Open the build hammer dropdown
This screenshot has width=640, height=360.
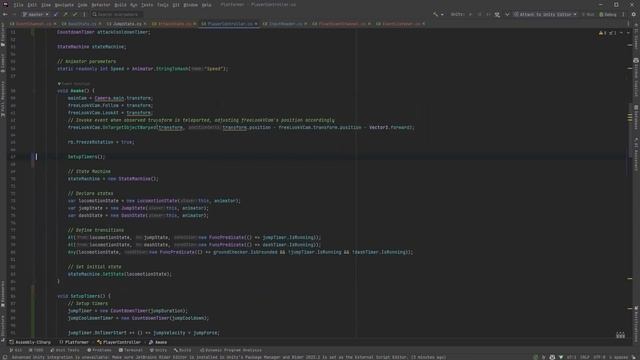click(438, 14)
